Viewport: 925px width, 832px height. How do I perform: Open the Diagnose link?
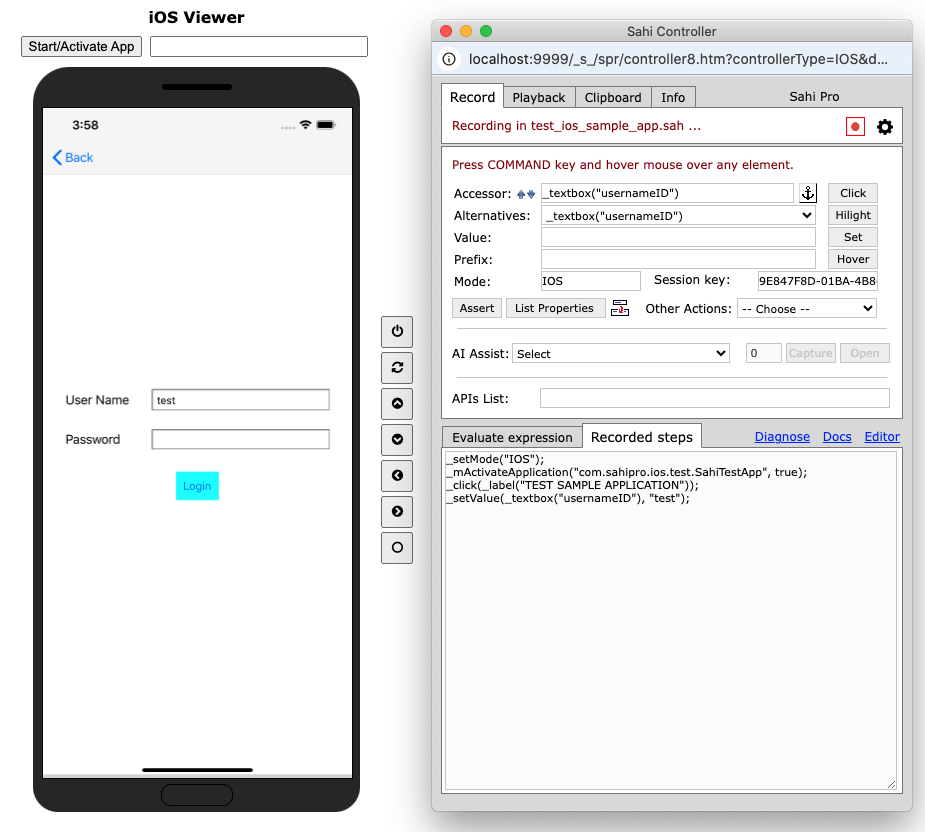pyautogui.click(x=782, y=437)
